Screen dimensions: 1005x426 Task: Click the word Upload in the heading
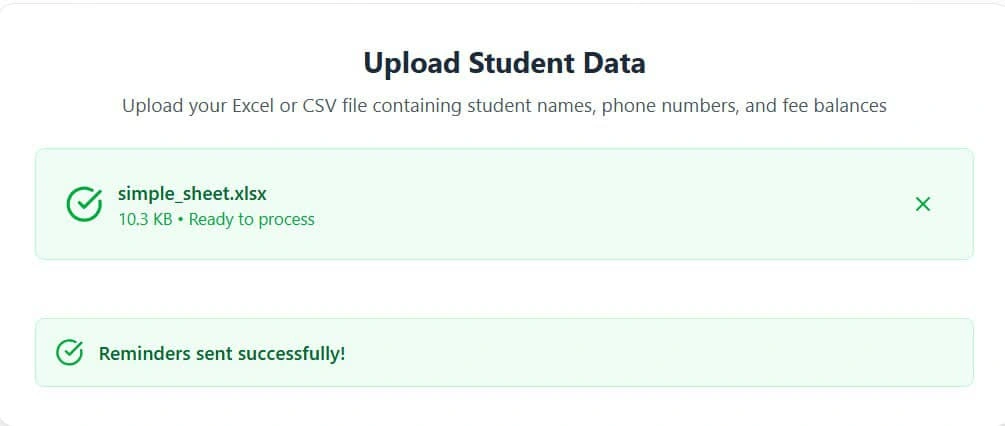tap(412, 64)
